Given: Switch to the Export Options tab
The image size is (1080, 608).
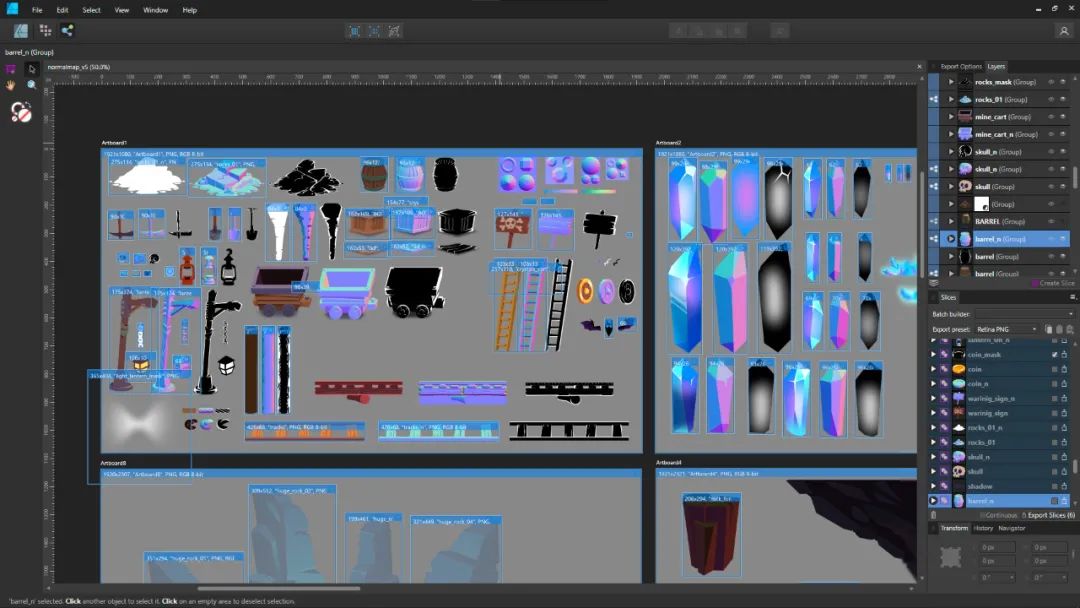Looking at the screenshot, I should point(961,67).
